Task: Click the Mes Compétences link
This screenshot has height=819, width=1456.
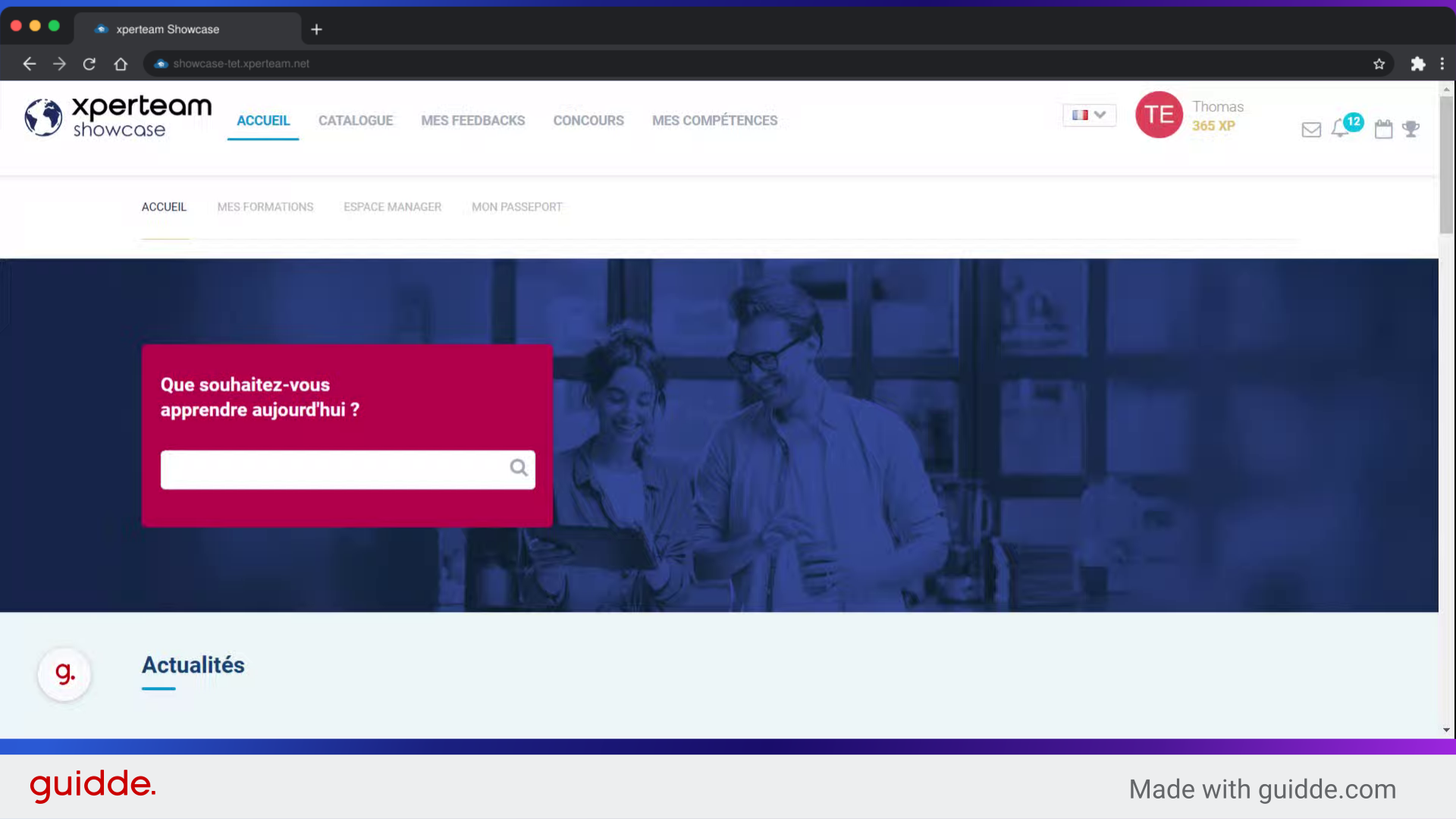Action: 714,121
